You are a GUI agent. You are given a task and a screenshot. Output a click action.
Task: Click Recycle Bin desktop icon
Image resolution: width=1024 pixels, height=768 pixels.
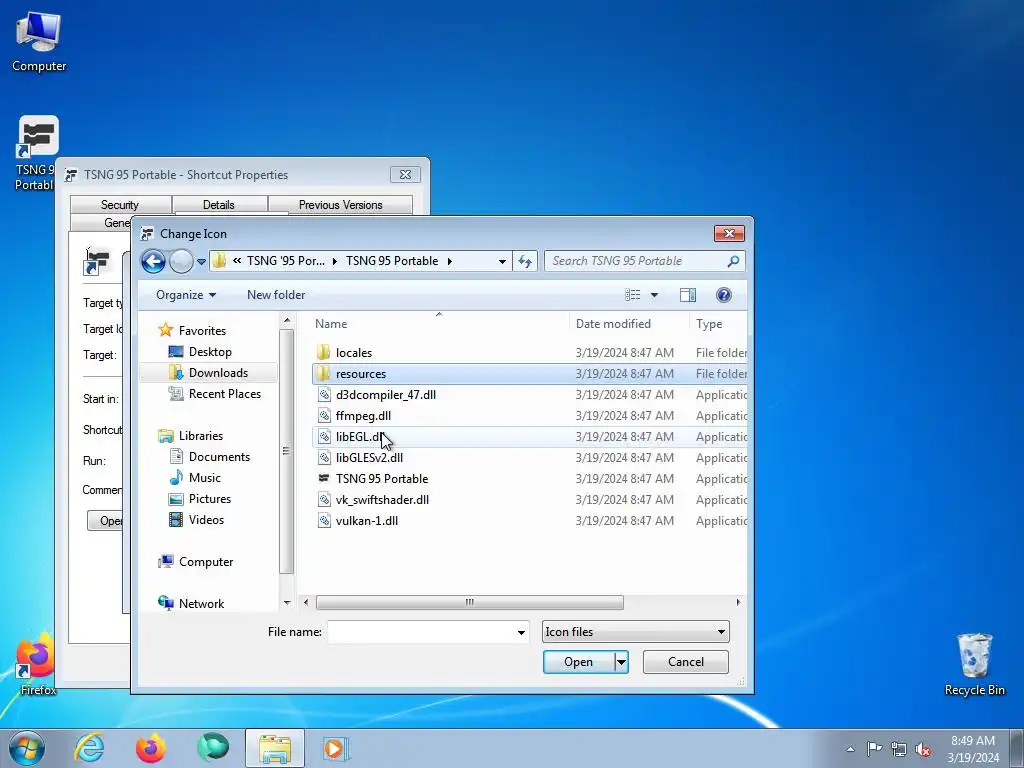tap(974, 664)
